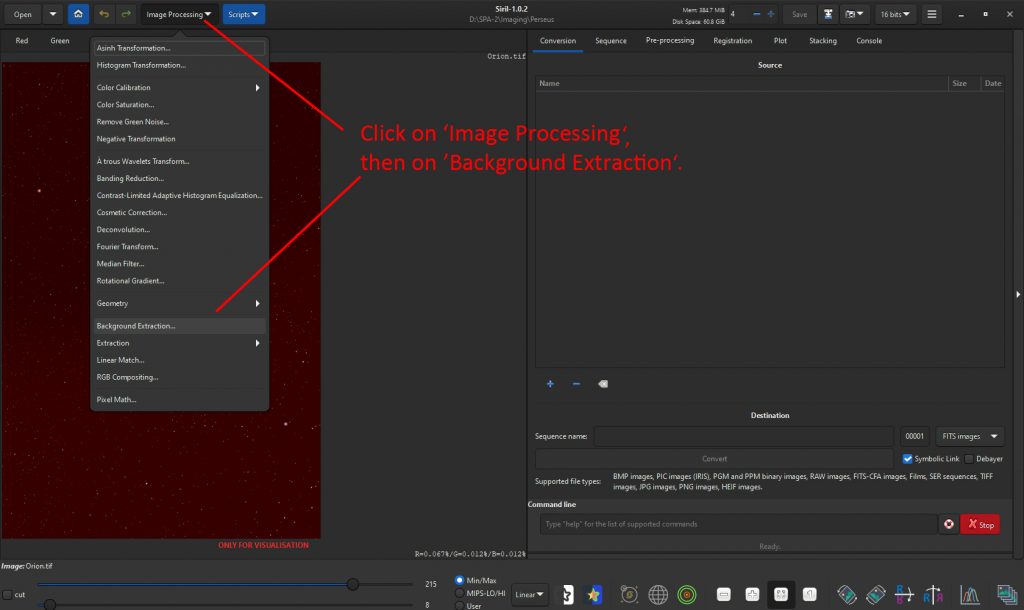Click the undo arrow icon
This screenshot has width=1024, height=610.
(x=104, y=14)
